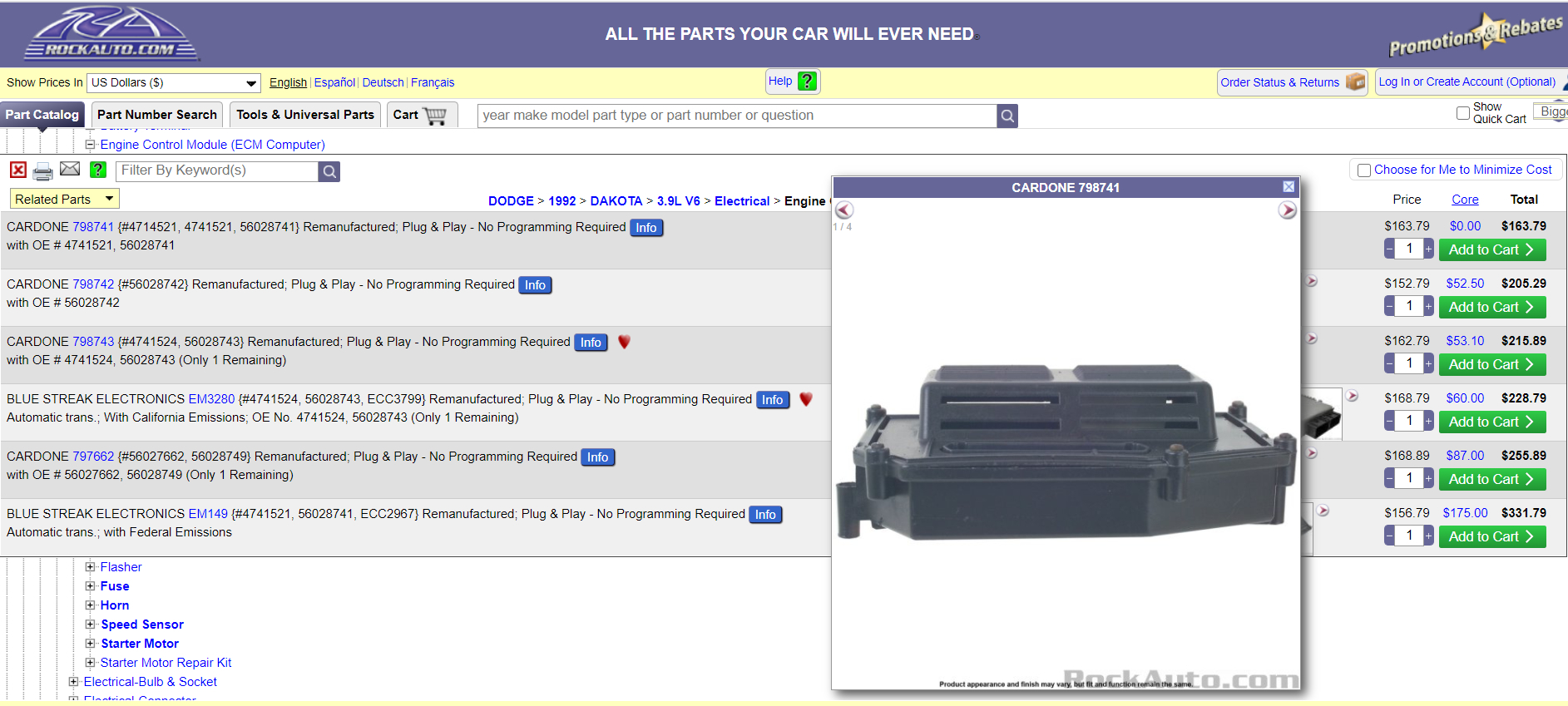Click the RockAuto.com logo
Image resolution: width=1568 pixels, height=706 pixels.
pos(112,33)
